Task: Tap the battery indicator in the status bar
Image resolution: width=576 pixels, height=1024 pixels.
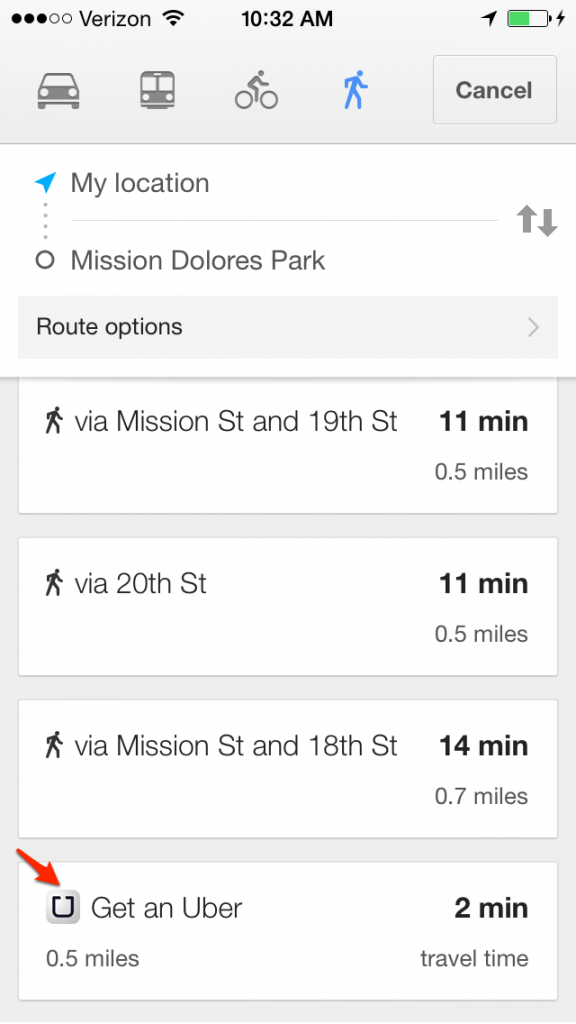Action: coord(528,18)
